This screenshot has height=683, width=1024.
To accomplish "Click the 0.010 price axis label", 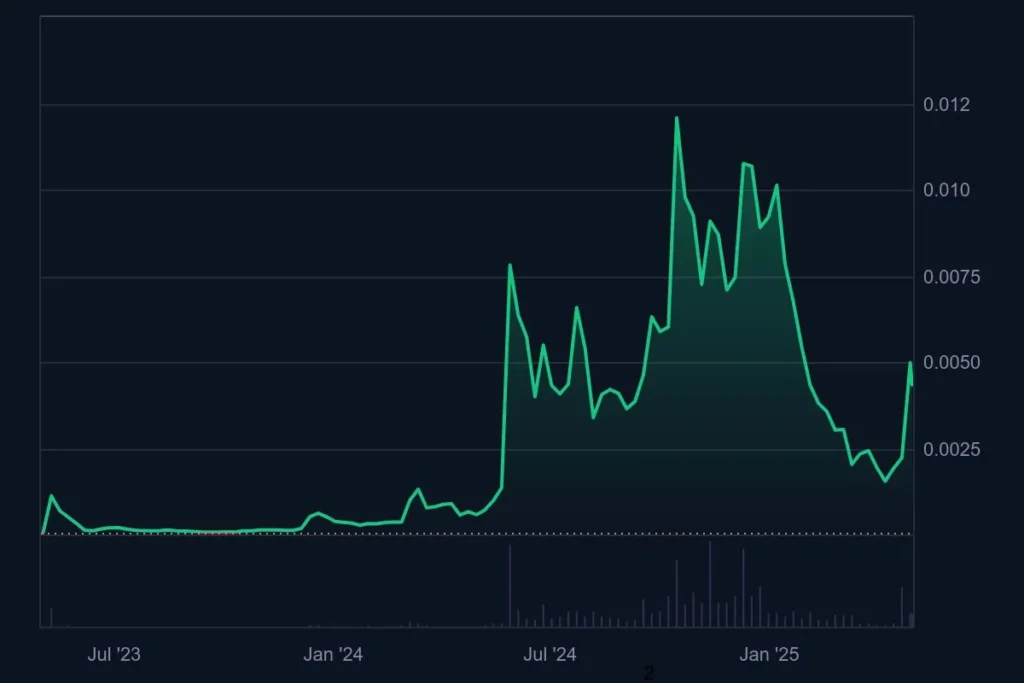I will pos(946,190).
